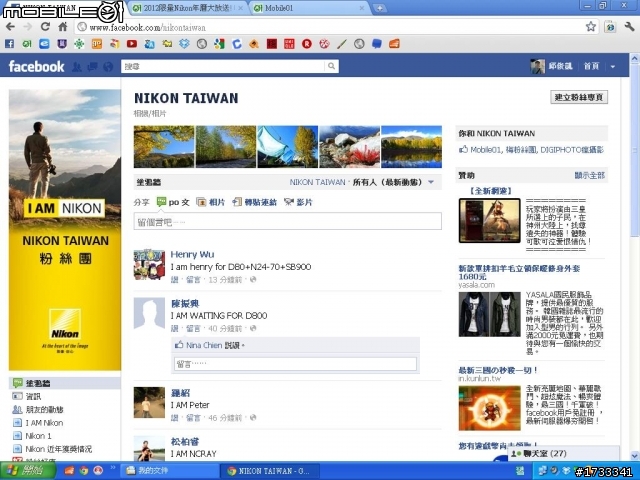Click 讚 under Henry Wu's post
The image size is (640, 480).
coord(174,280)
